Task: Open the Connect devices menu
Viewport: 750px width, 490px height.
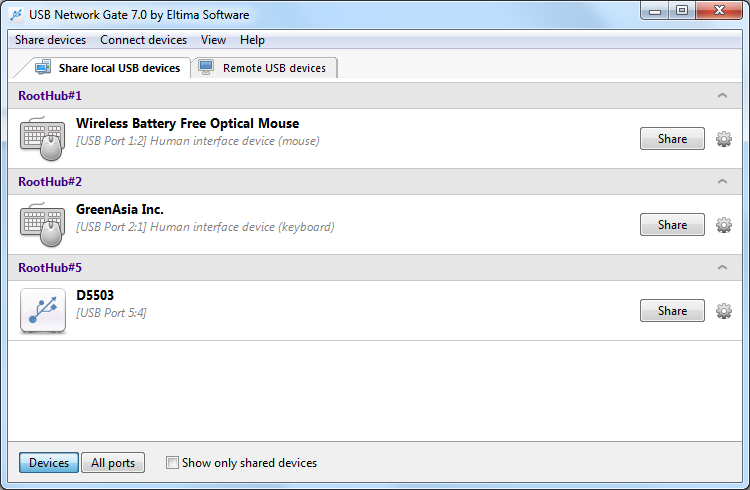Action: pos(143,40)
